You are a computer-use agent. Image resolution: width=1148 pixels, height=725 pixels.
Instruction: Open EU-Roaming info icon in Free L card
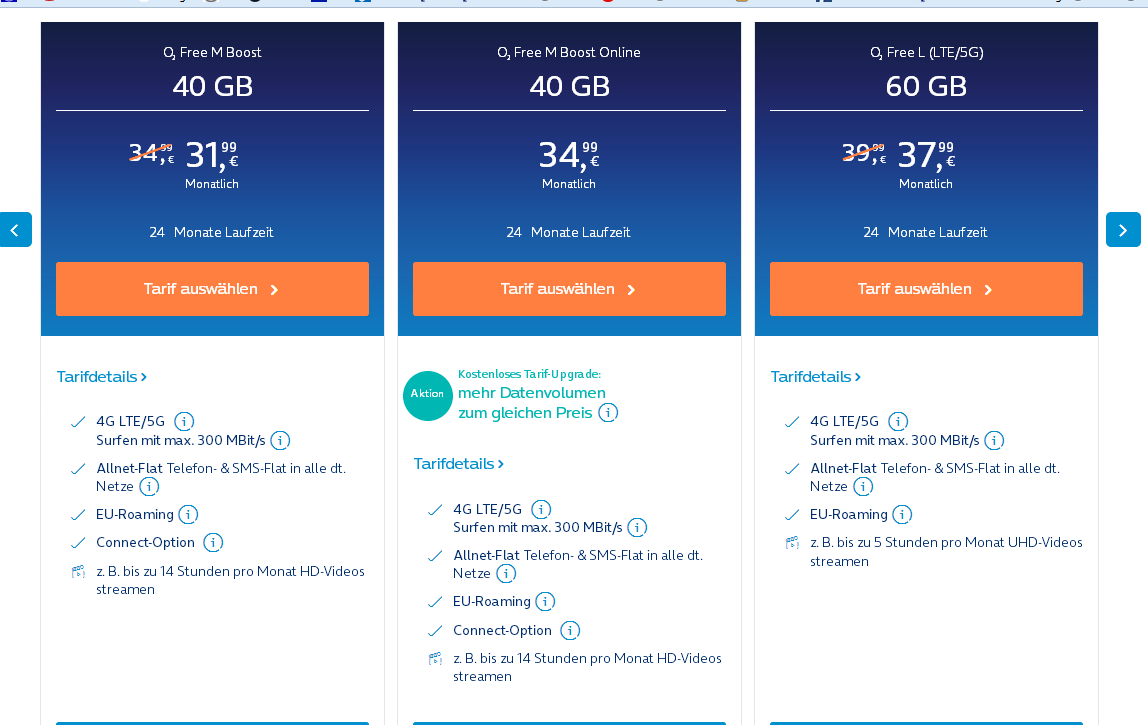902,514
